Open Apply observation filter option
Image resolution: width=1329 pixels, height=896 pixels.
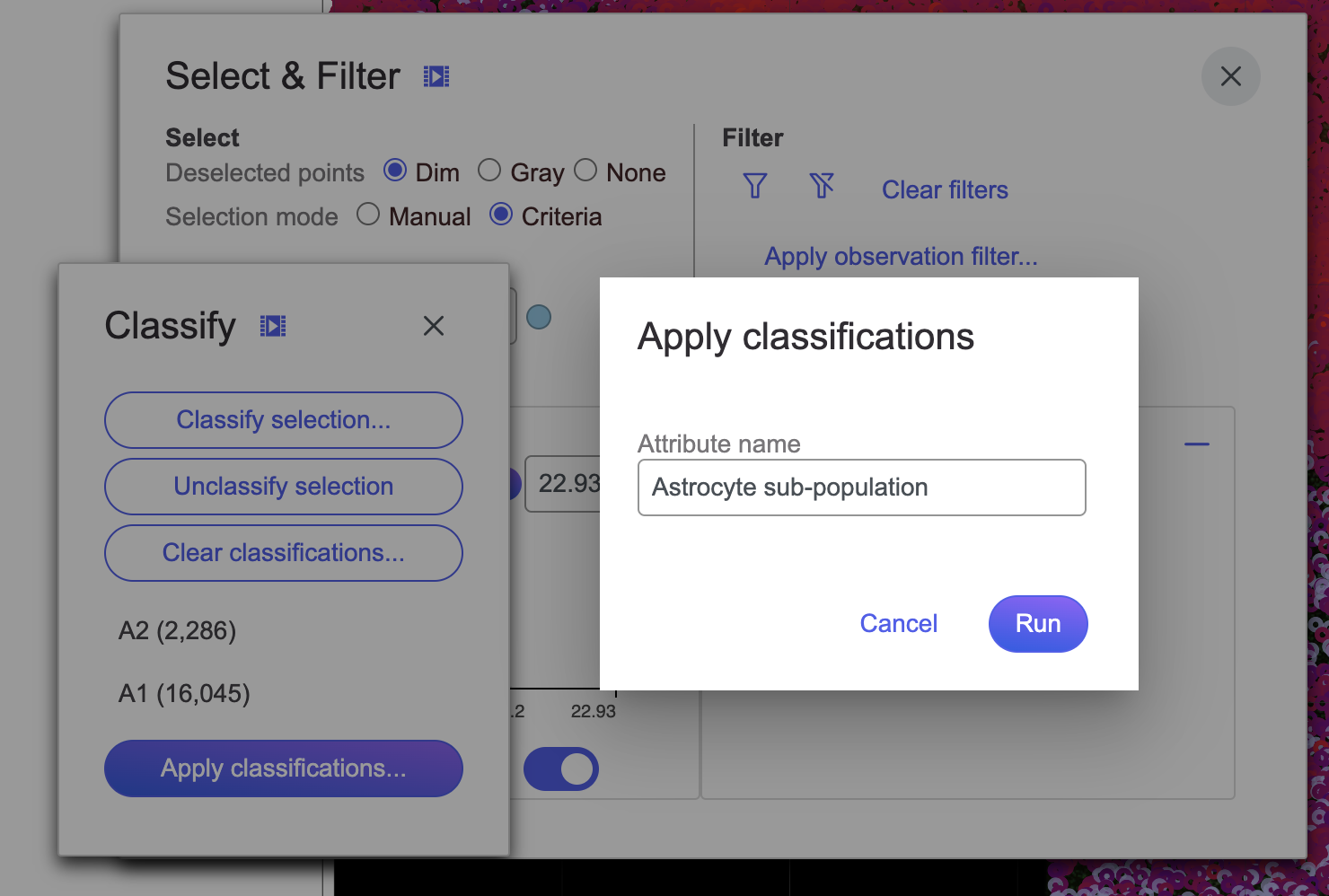[901, 257]
